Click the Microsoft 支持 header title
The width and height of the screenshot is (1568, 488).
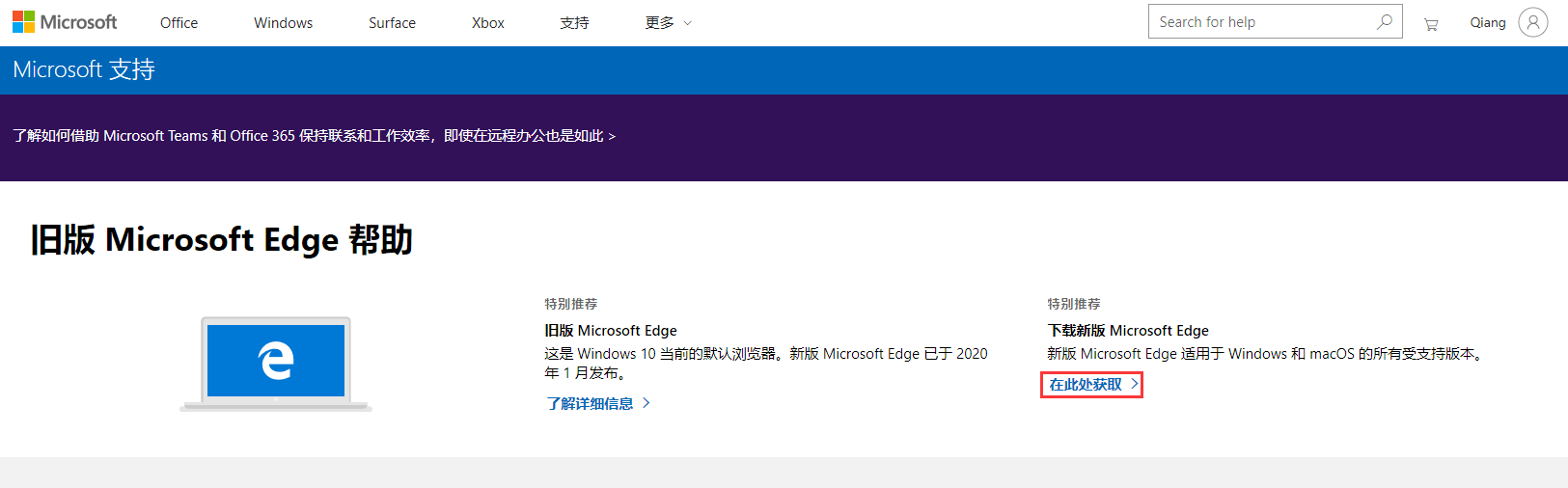click(84, 69)
